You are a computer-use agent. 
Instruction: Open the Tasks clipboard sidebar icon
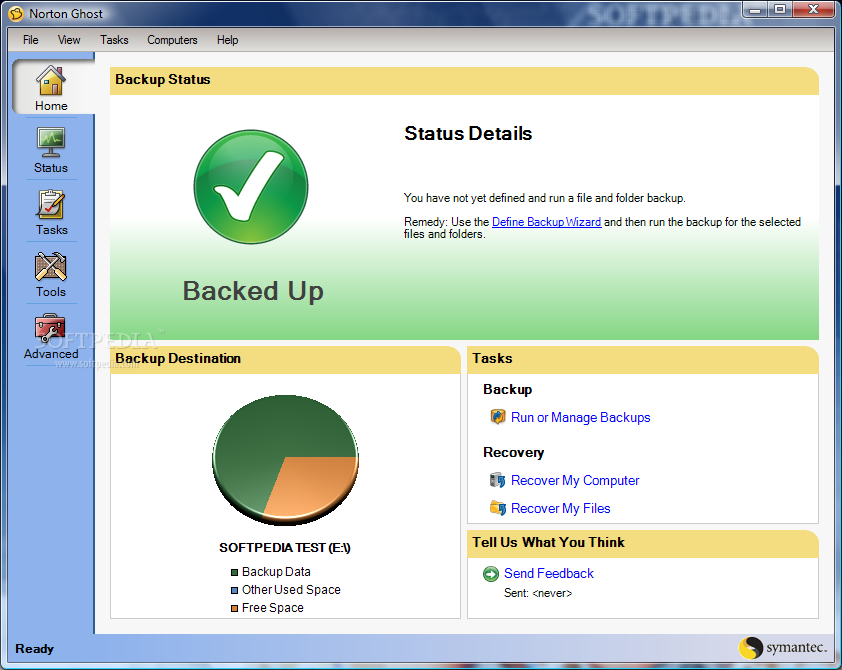51,205
